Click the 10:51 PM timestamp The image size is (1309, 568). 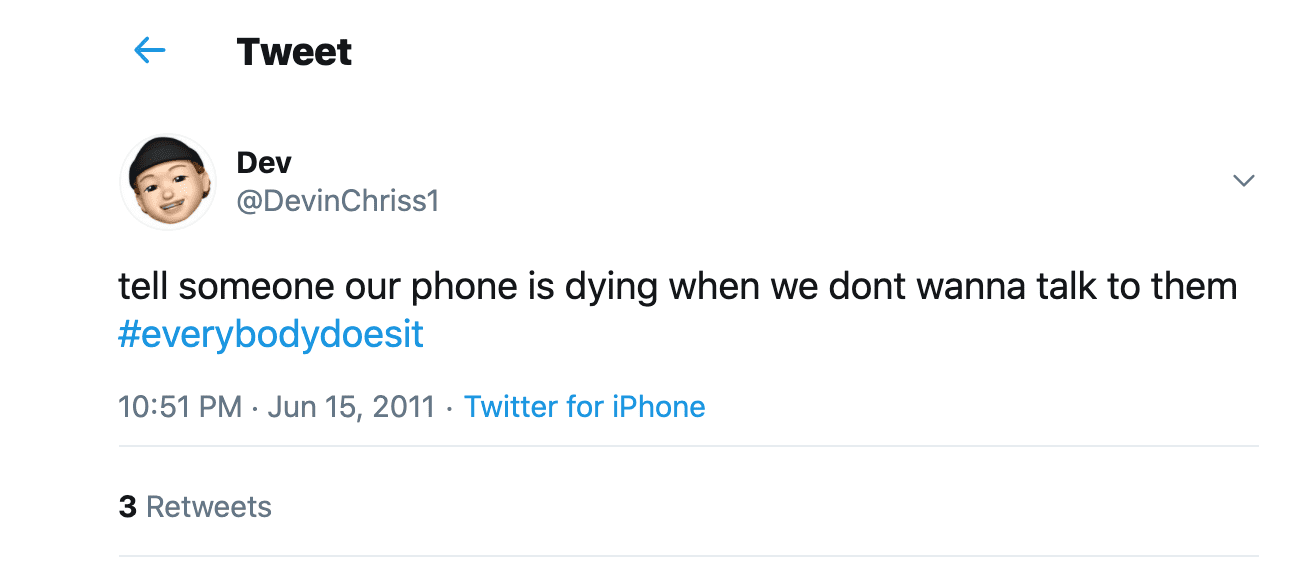pyautogui.click(x=180, y=407)
